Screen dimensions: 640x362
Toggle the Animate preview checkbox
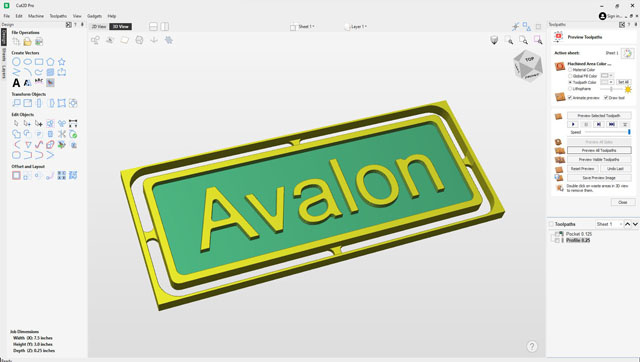(570, 98)
